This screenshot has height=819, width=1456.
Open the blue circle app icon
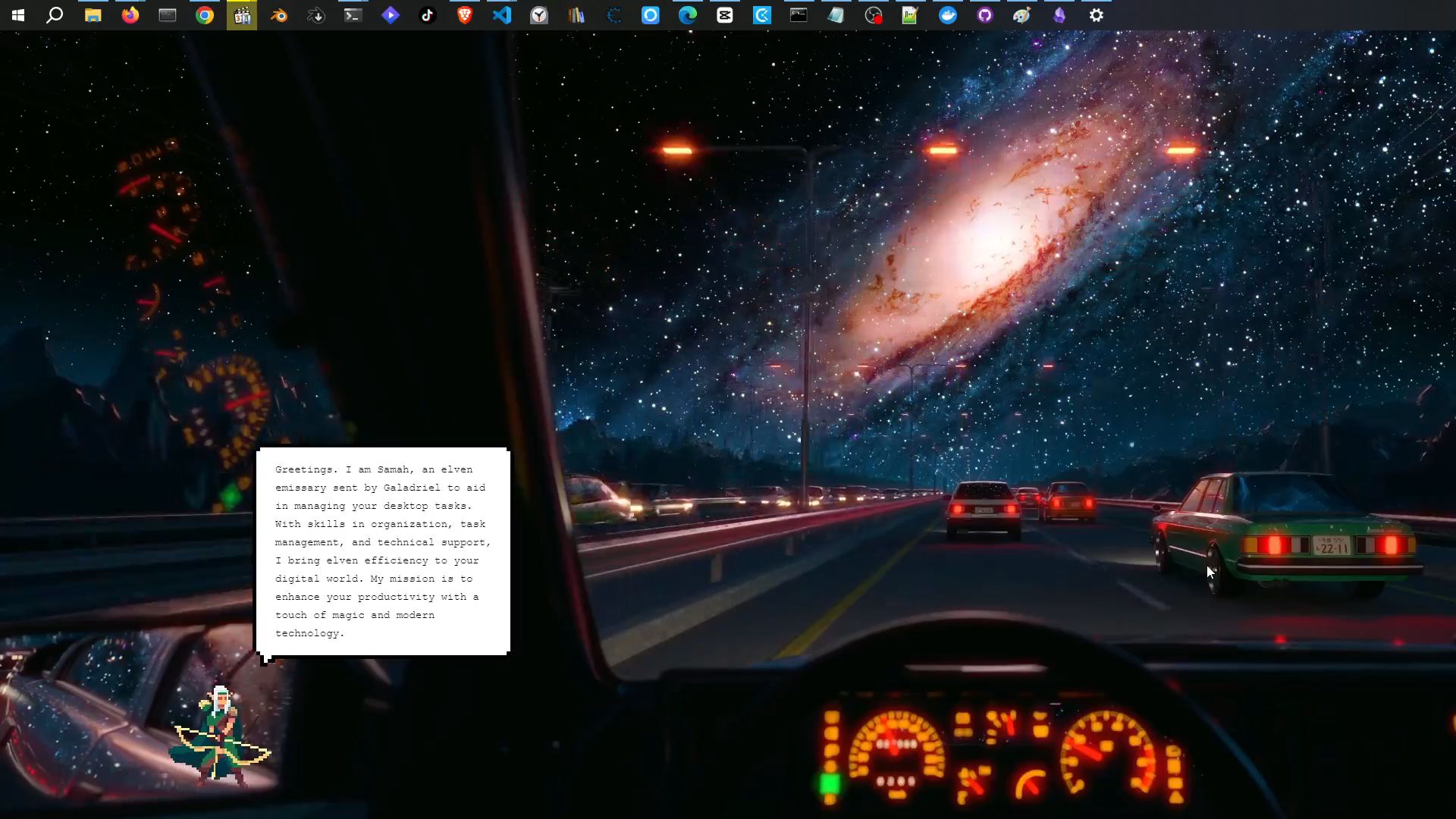(x=651, y=15)
